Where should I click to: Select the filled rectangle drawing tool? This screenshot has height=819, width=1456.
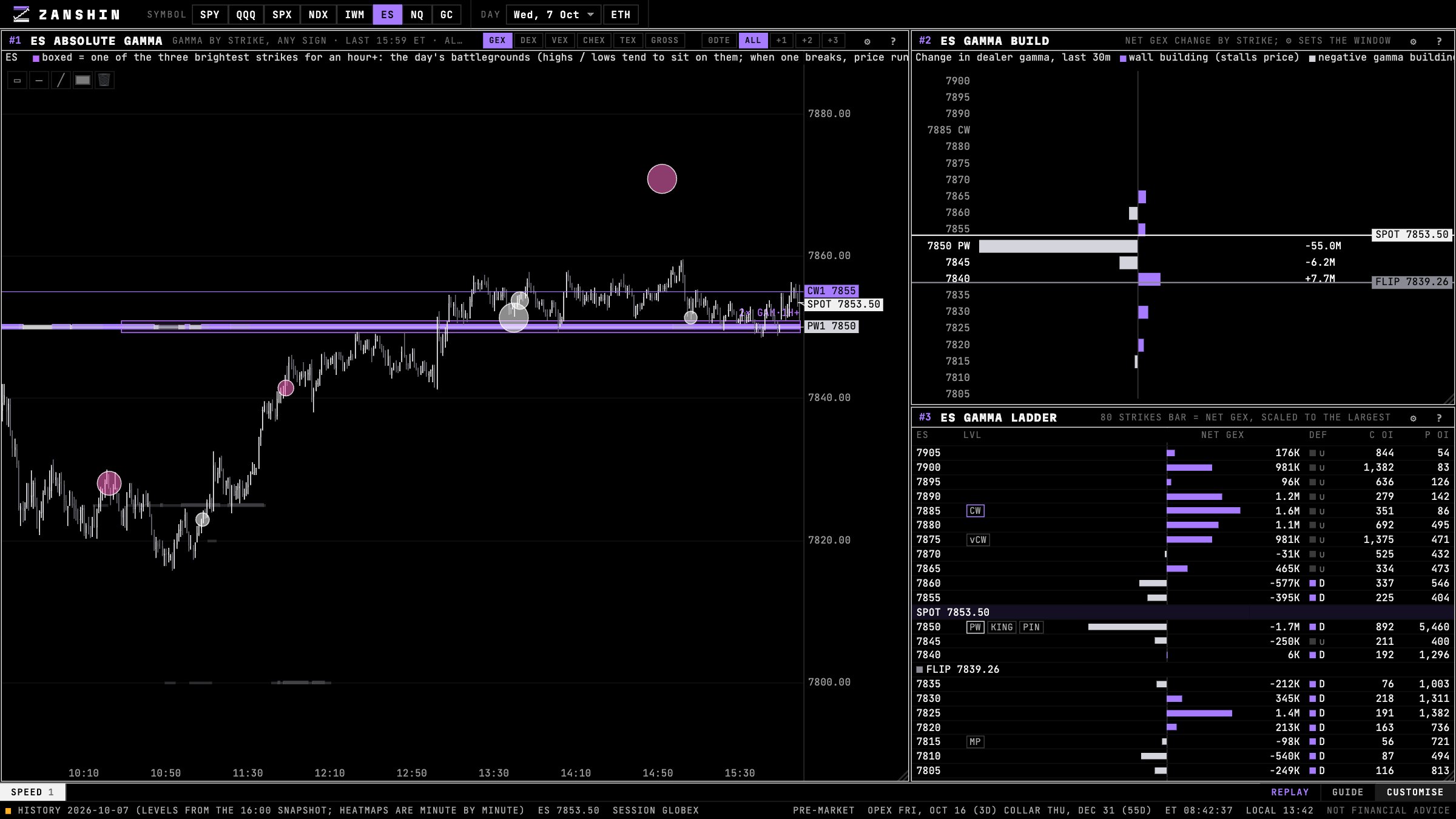(x=83, y=80)
